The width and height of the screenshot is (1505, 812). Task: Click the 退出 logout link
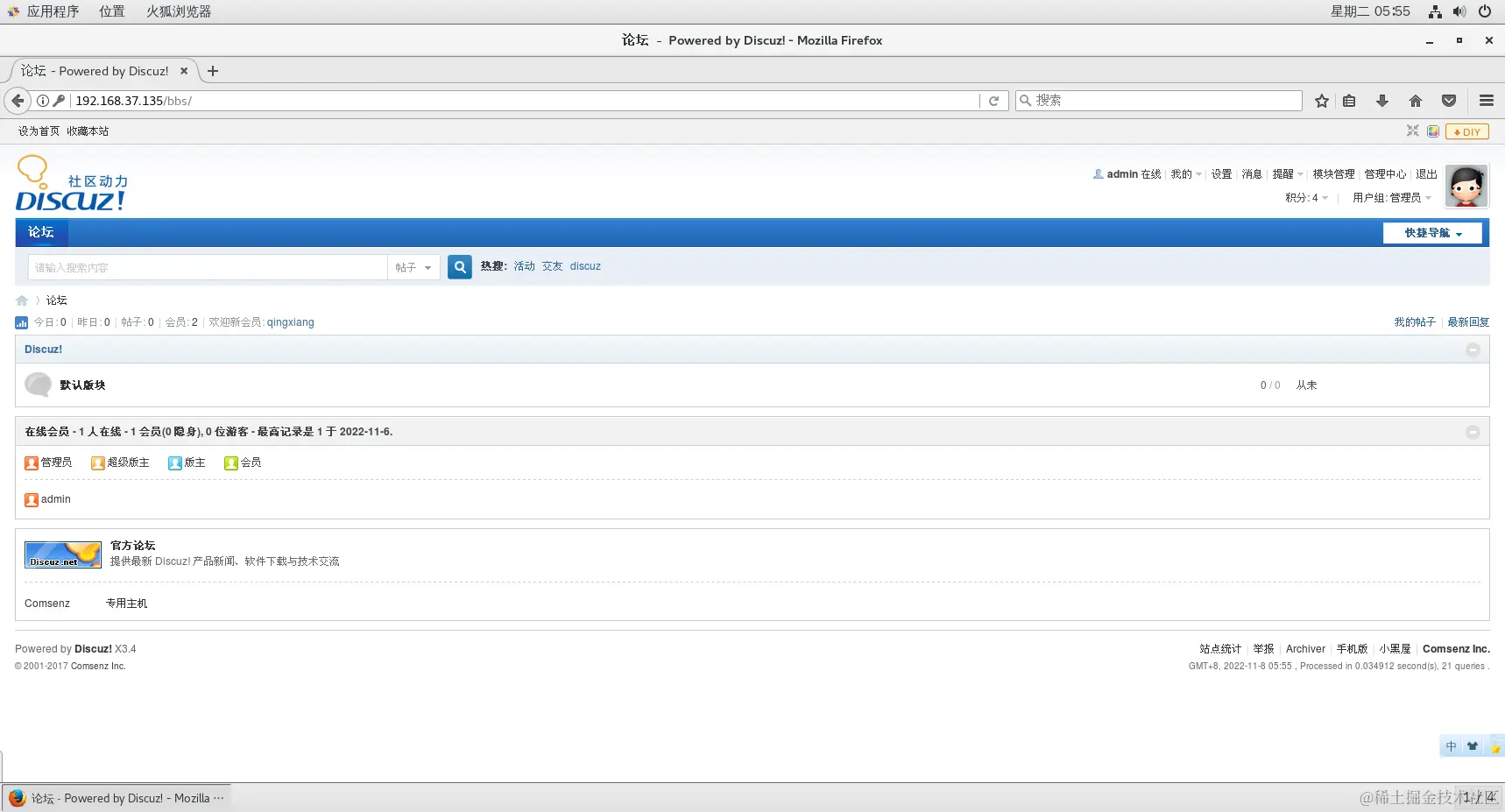(1426, 174)
